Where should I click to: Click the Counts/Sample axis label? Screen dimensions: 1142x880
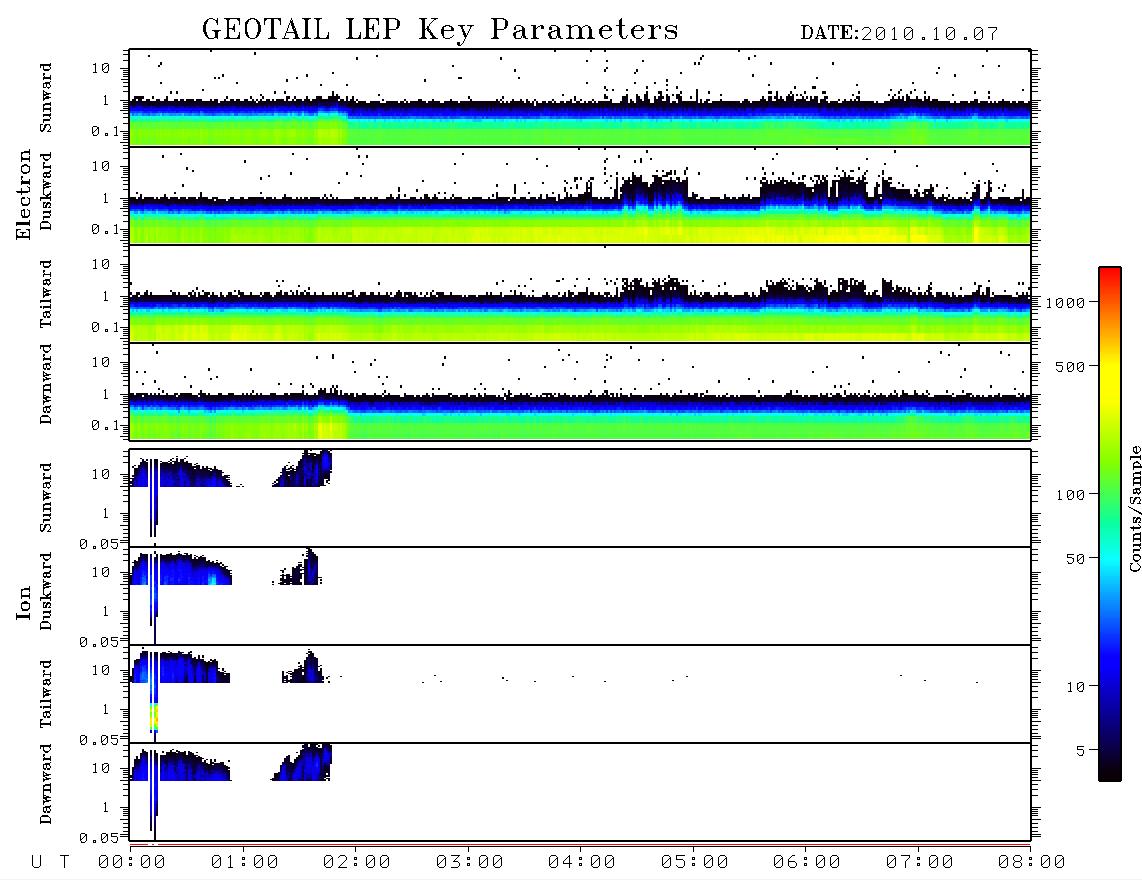tap(1134, 508)
